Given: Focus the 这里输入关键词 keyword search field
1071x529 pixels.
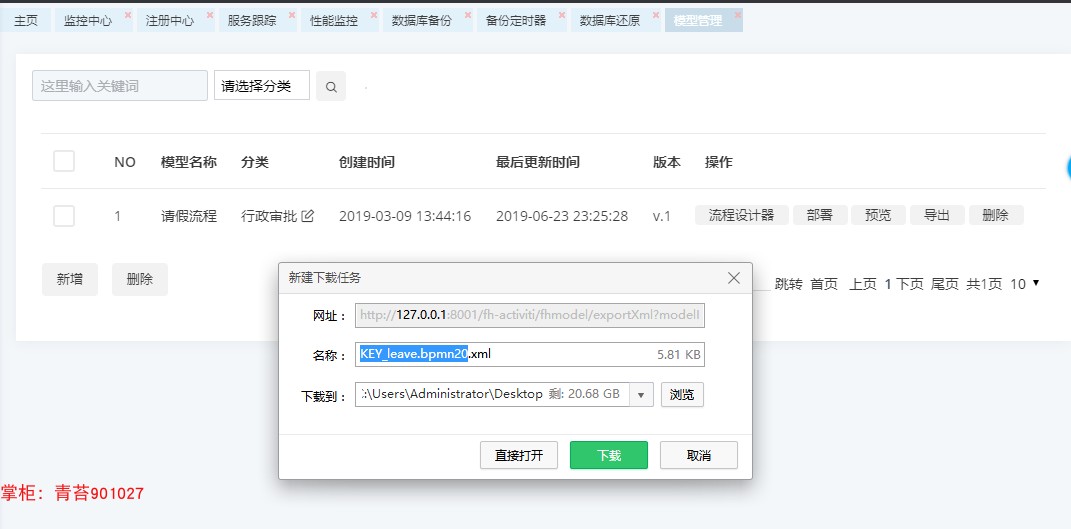Looking at the screenshot, I should click(120, 86).
